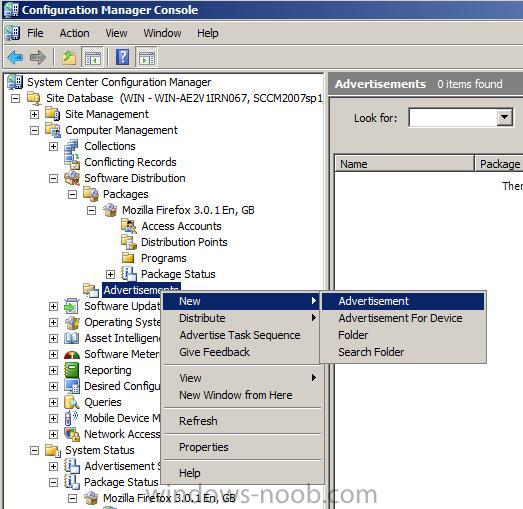
Task: Open the blue Help question mark icon
Action: 122,57
